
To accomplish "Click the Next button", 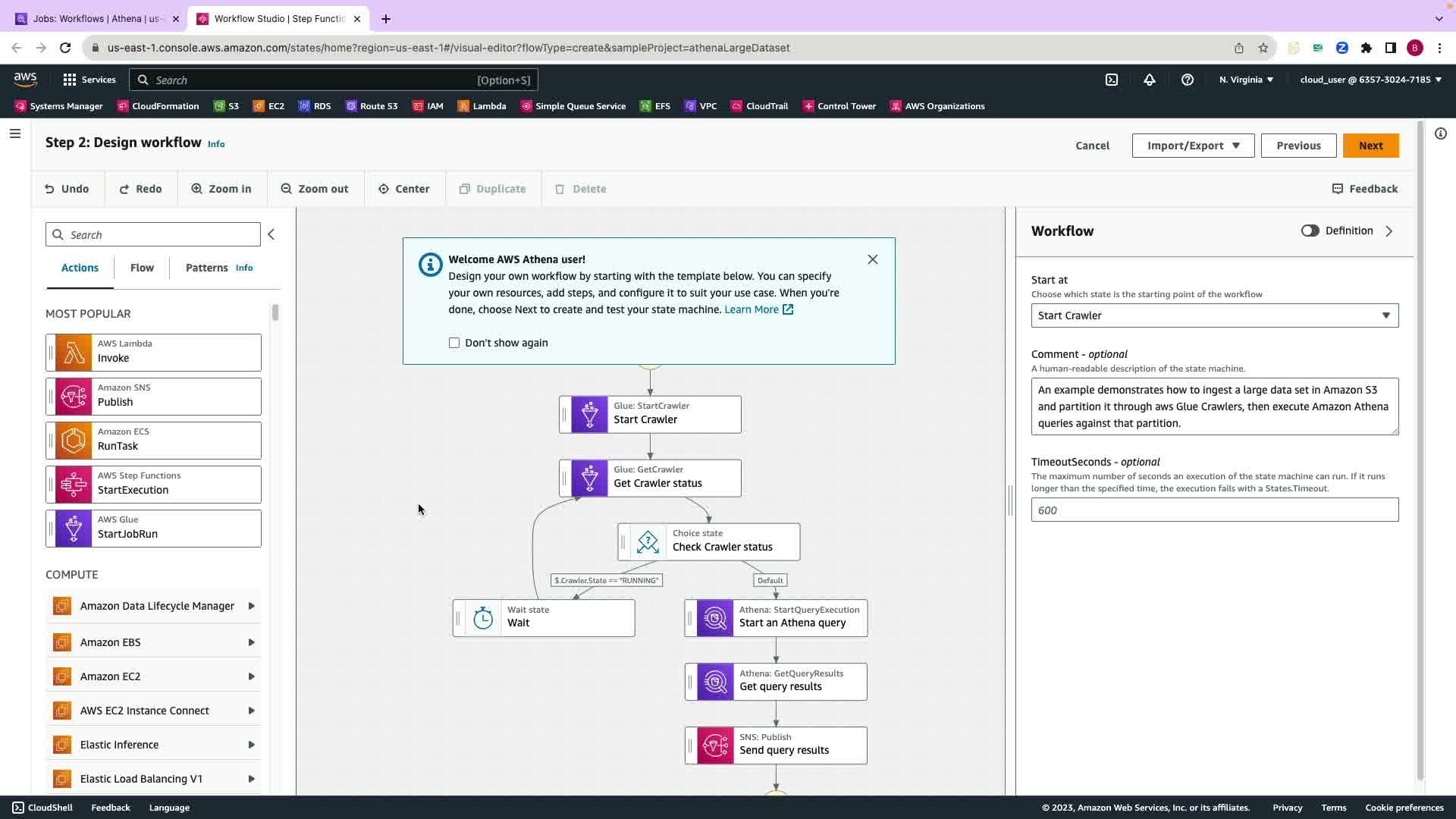I will coord(1370,146).
